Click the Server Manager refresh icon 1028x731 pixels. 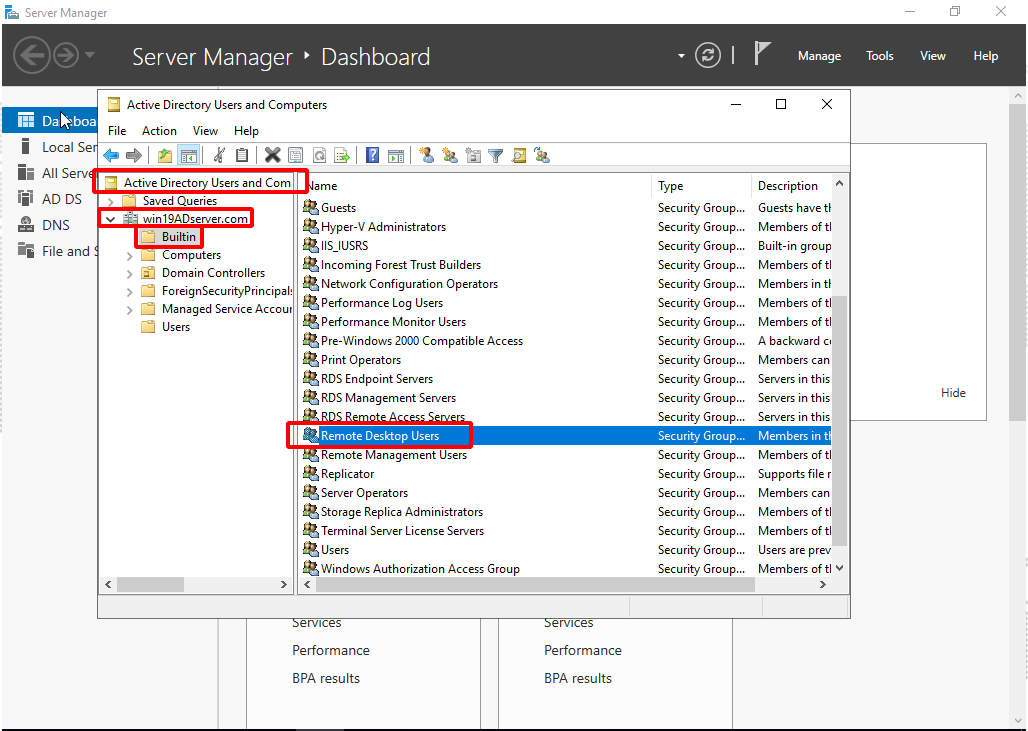click(x=707, y=56)
